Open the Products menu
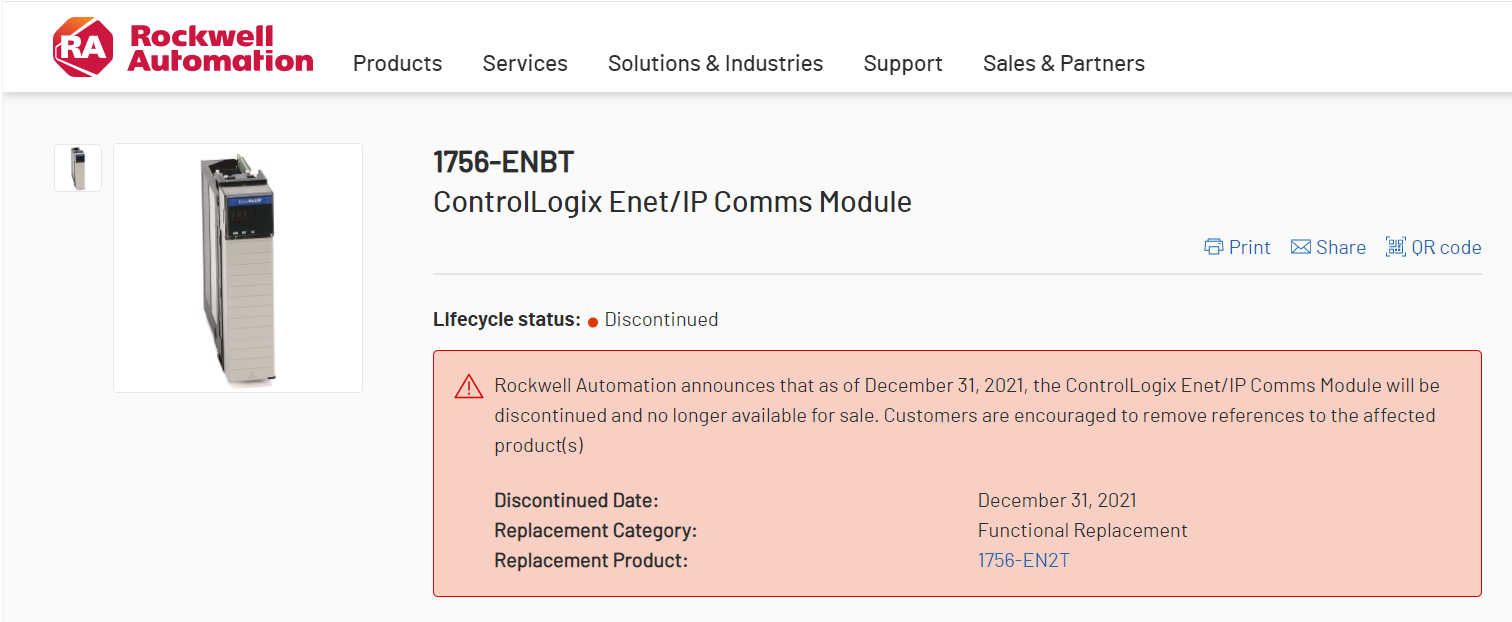The width and height of the screenshot is (1512, 622). pyautogui.click(x=397, y=63)
